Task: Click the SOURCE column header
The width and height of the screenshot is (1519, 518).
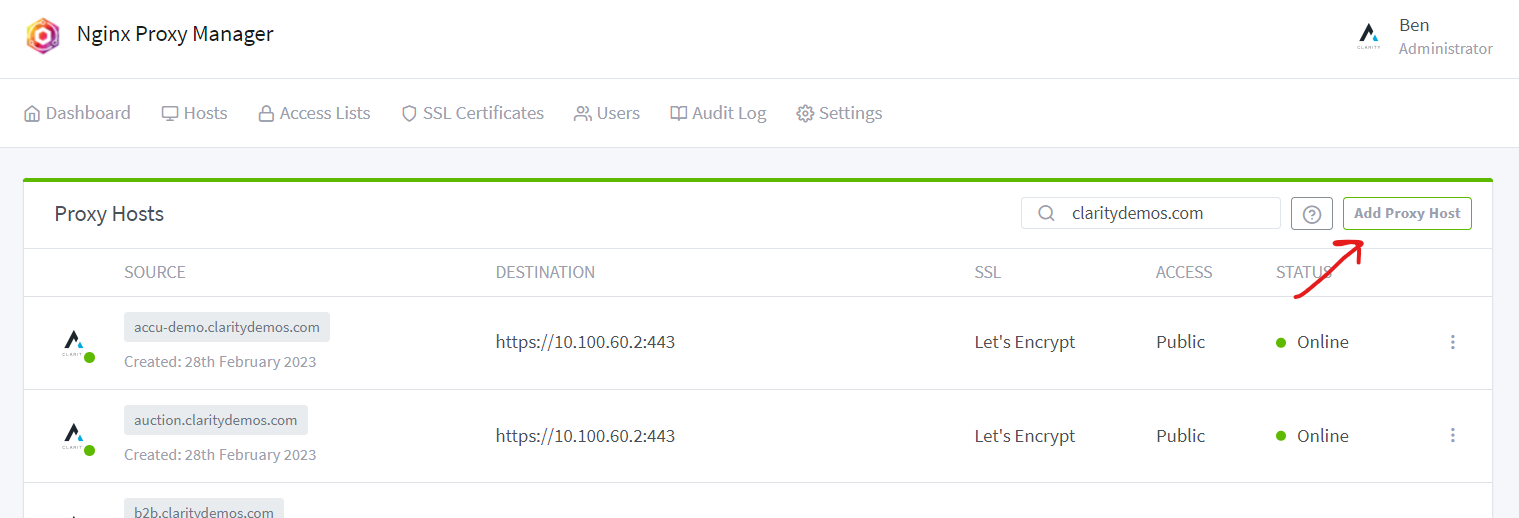Action: (x=155, y=272)
